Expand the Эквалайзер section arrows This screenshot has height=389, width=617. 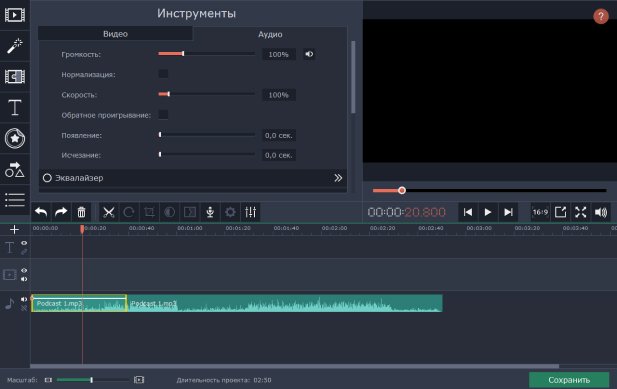click(338, 178)
